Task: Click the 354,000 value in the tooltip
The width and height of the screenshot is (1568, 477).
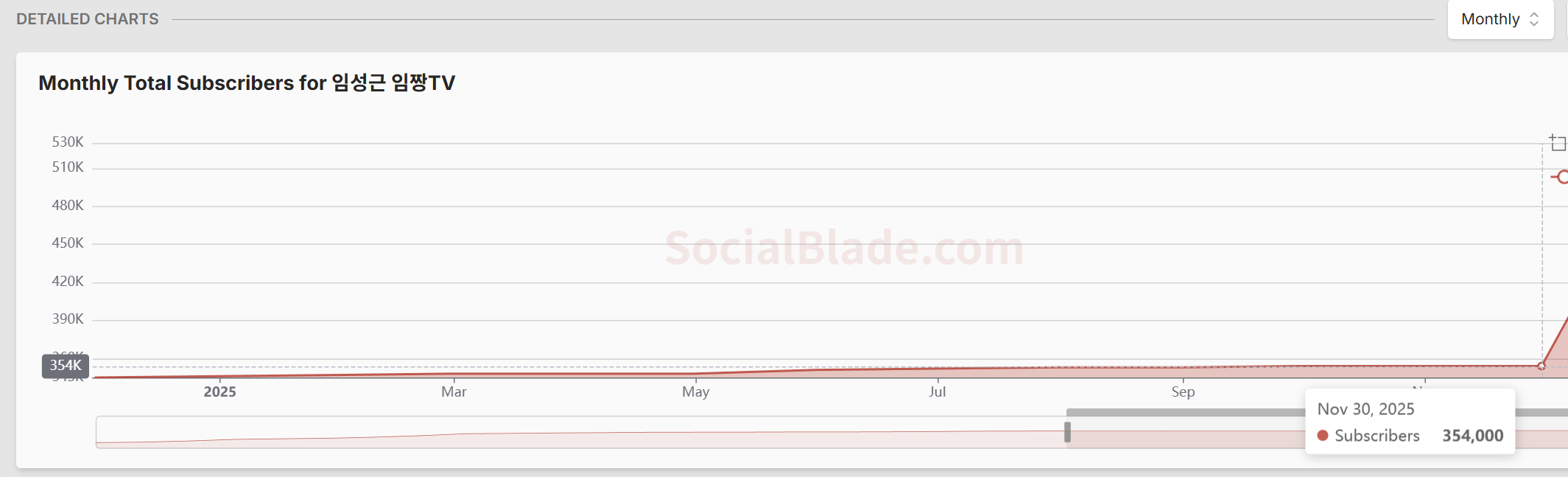Action: (x=1472, y=436)
